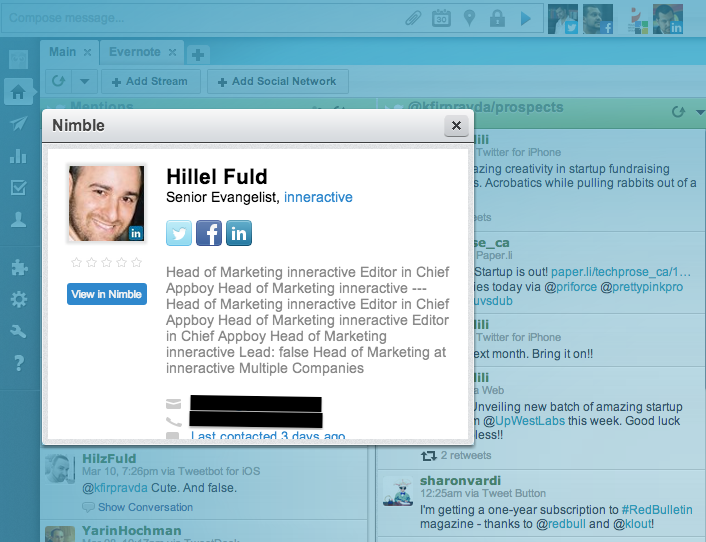Open the Assignments checkbox sidebar icon
Image resolution: width=706 pixels, height=542 pixels.
(18, 187)
